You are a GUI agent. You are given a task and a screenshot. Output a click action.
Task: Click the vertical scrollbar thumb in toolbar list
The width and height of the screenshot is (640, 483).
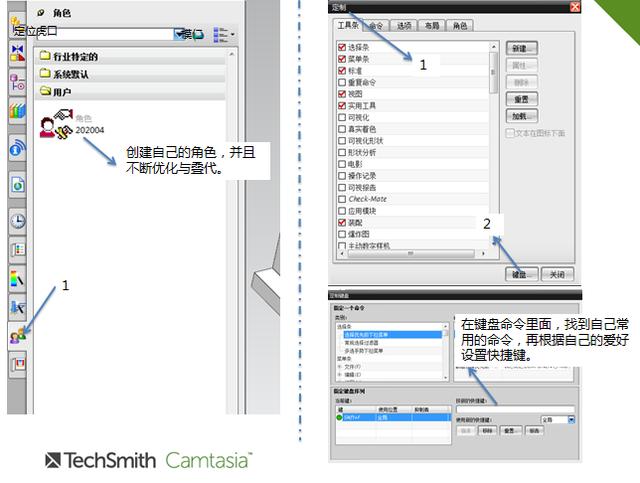(493, 73)
